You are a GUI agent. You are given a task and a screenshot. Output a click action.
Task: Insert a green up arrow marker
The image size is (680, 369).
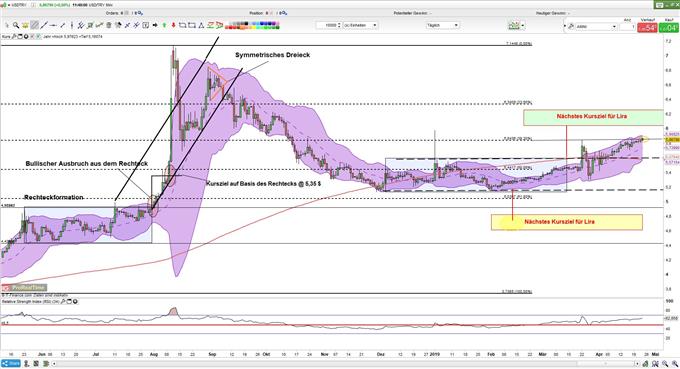pyautogui.click(x=164, y=26)
